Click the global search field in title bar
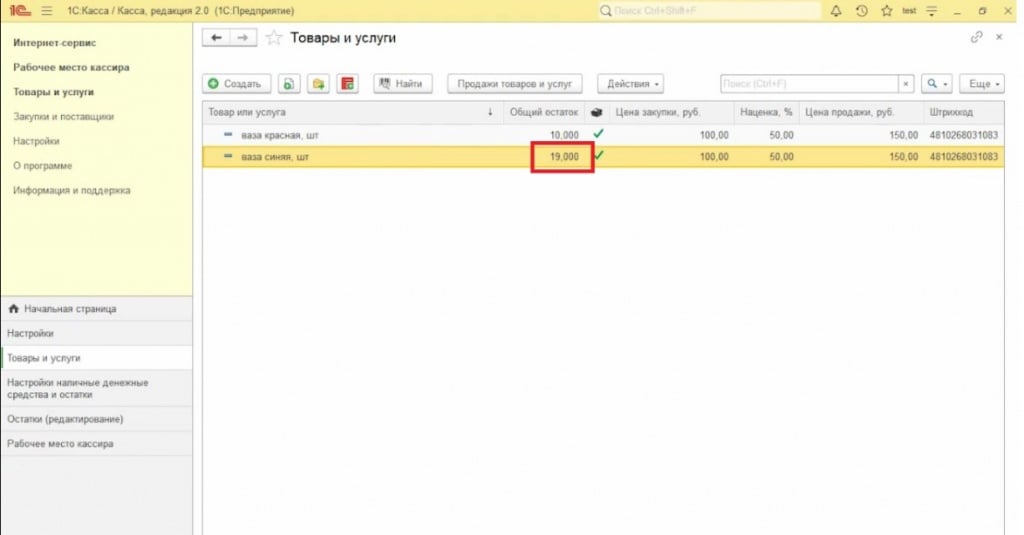1024x535 pixels. click(x=709, y=10)
